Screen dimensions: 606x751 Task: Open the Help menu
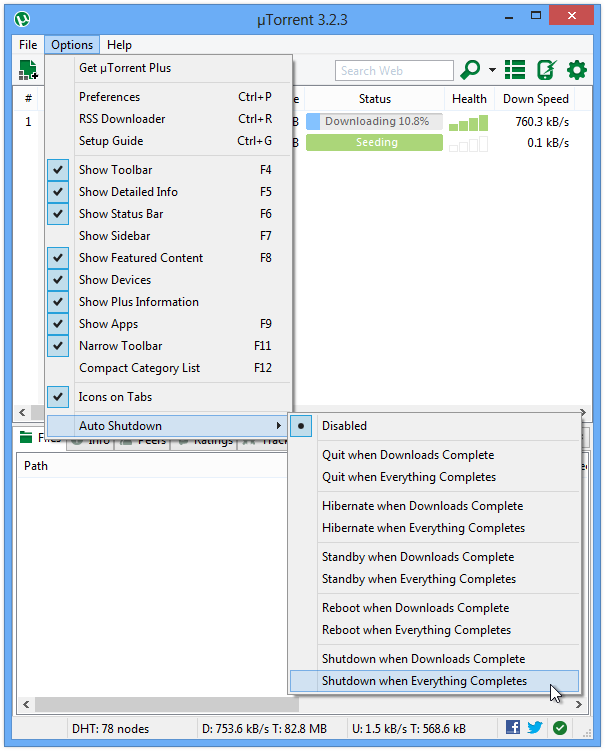coord(119,45)
